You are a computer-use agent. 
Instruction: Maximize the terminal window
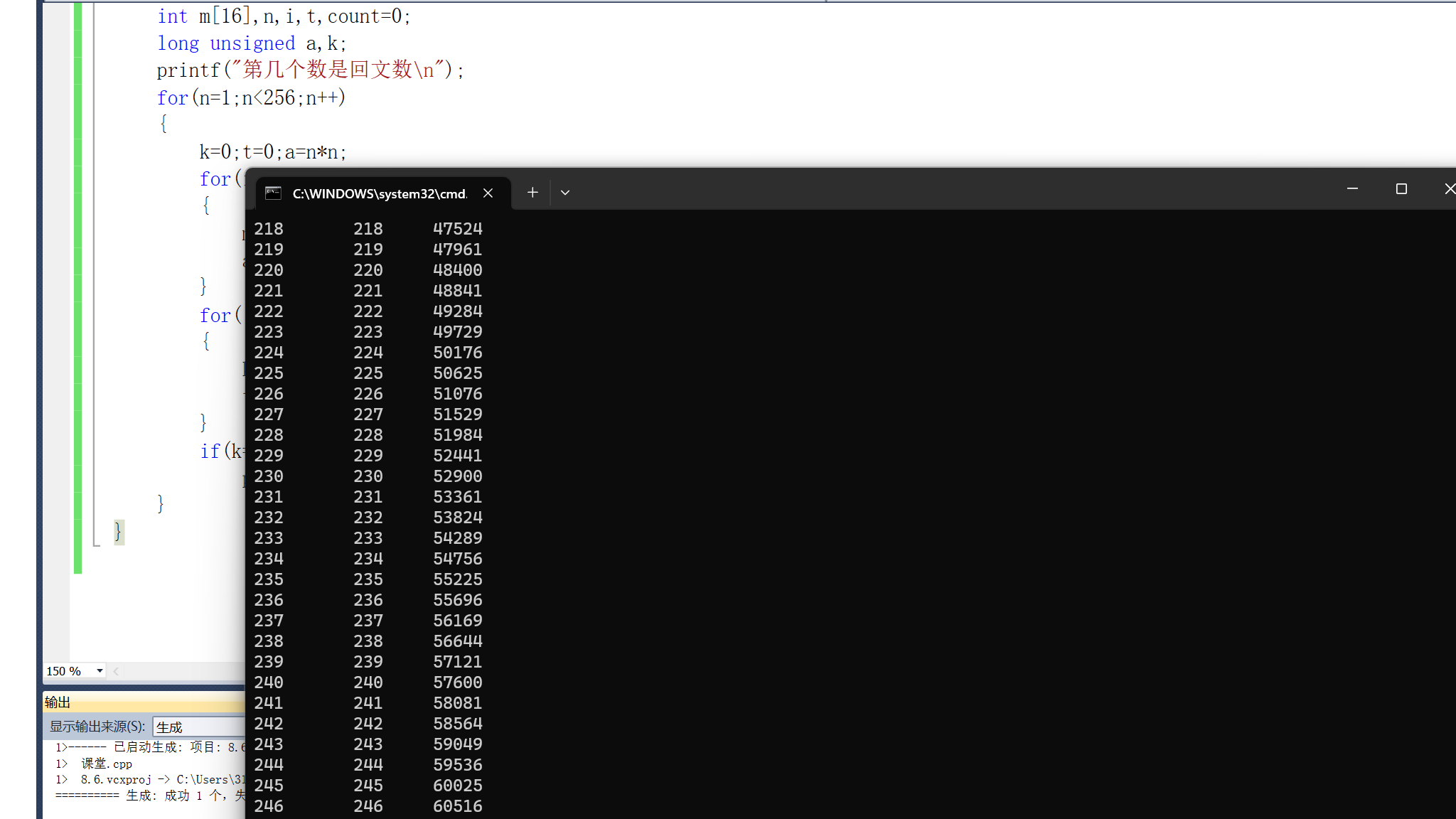(1401, 189)
